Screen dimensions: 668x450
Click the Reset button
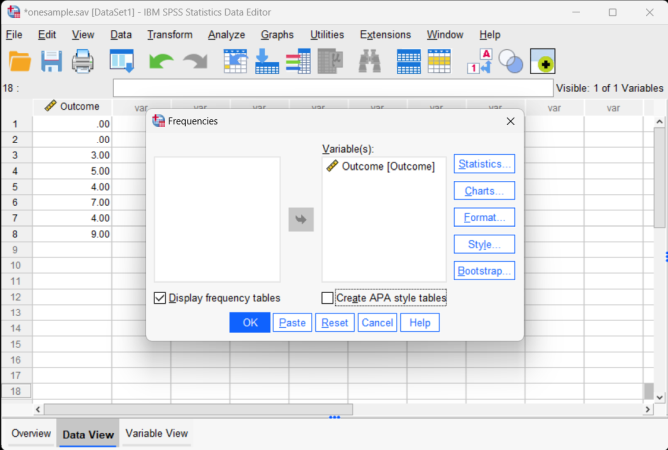pos(334,323)
